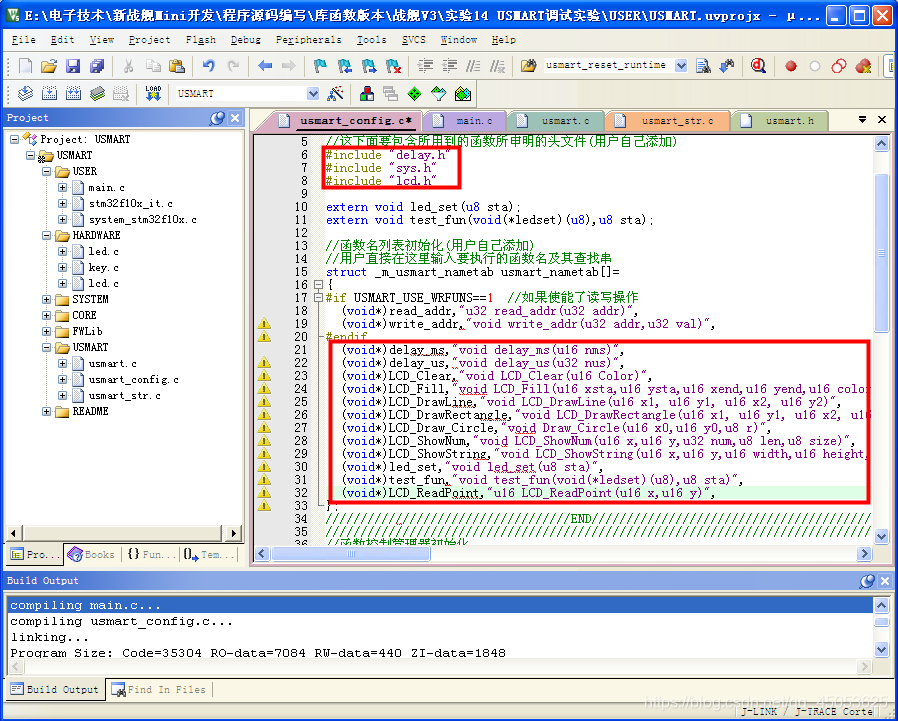
Task: Open the editor tab list dropdown arrow
Action: pos(862,120)
